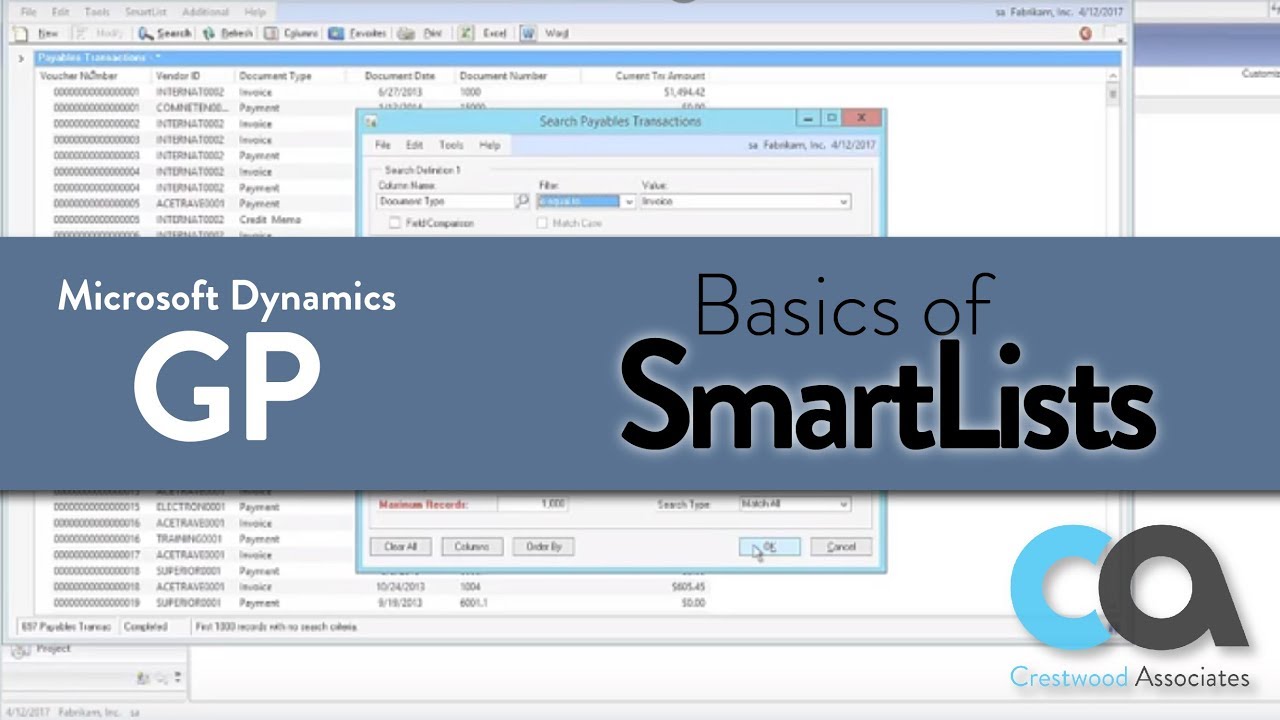
Task: Open the Search Type dropdown showing Match All
Action: (843, 504)
